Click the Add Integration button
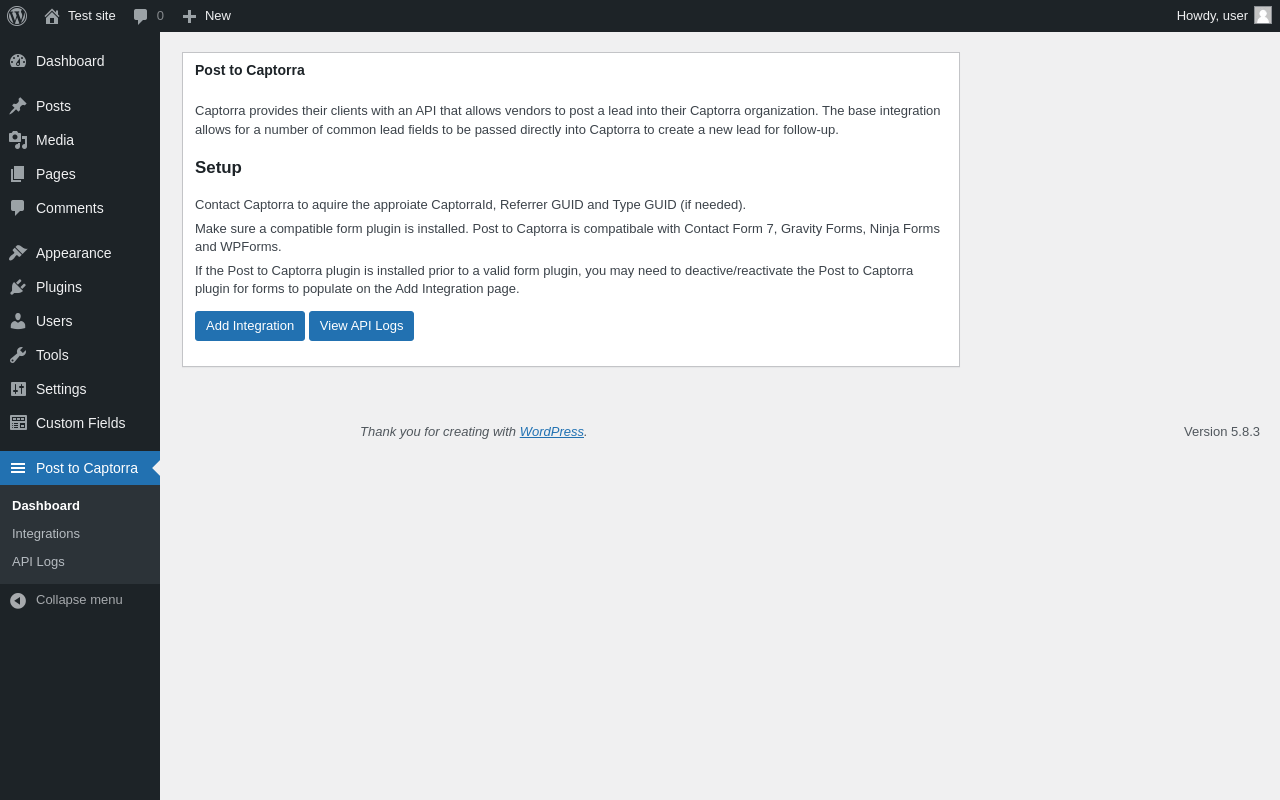 [250, 326]
